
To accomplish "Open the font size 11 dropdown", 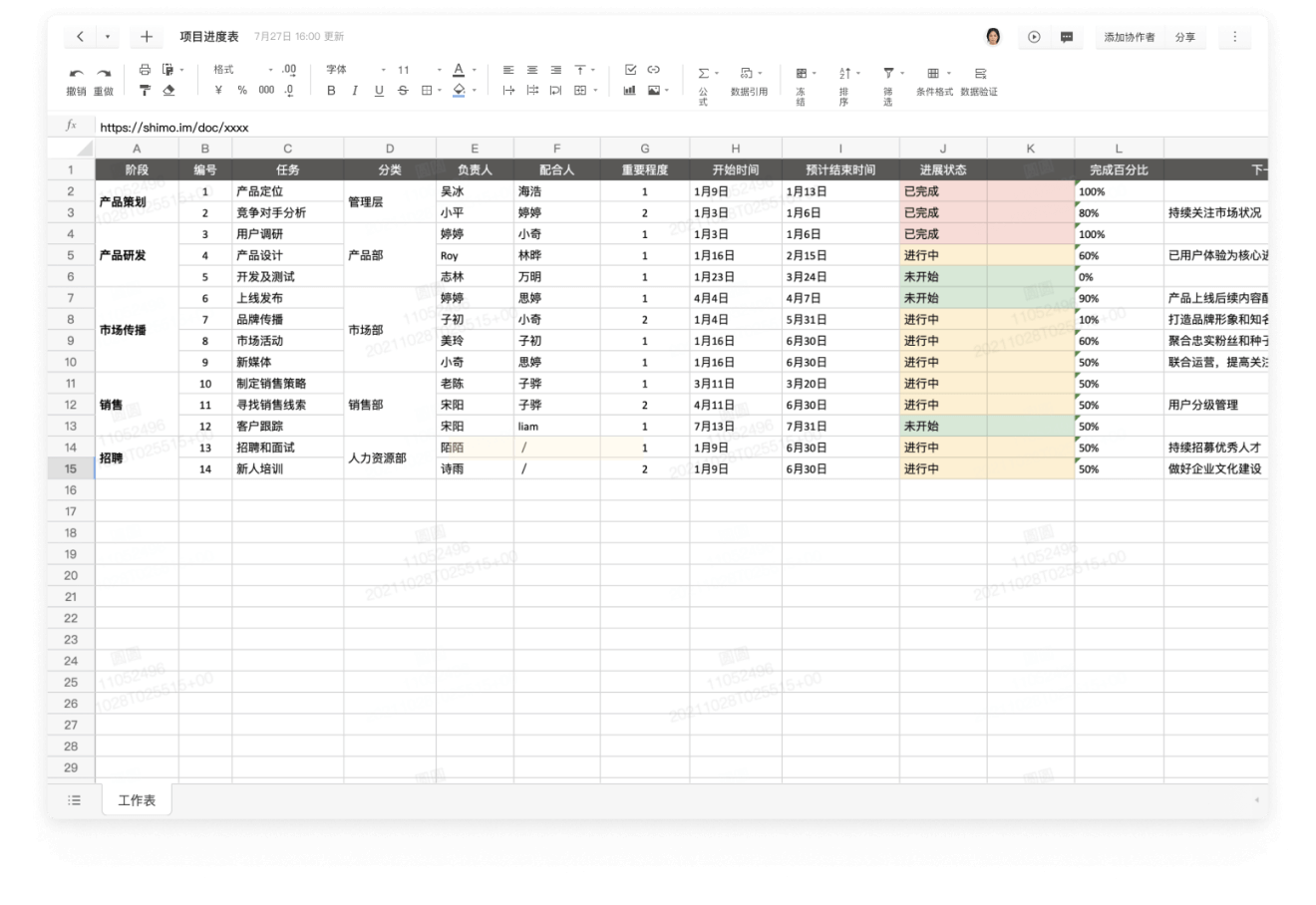I will [420, 70].
